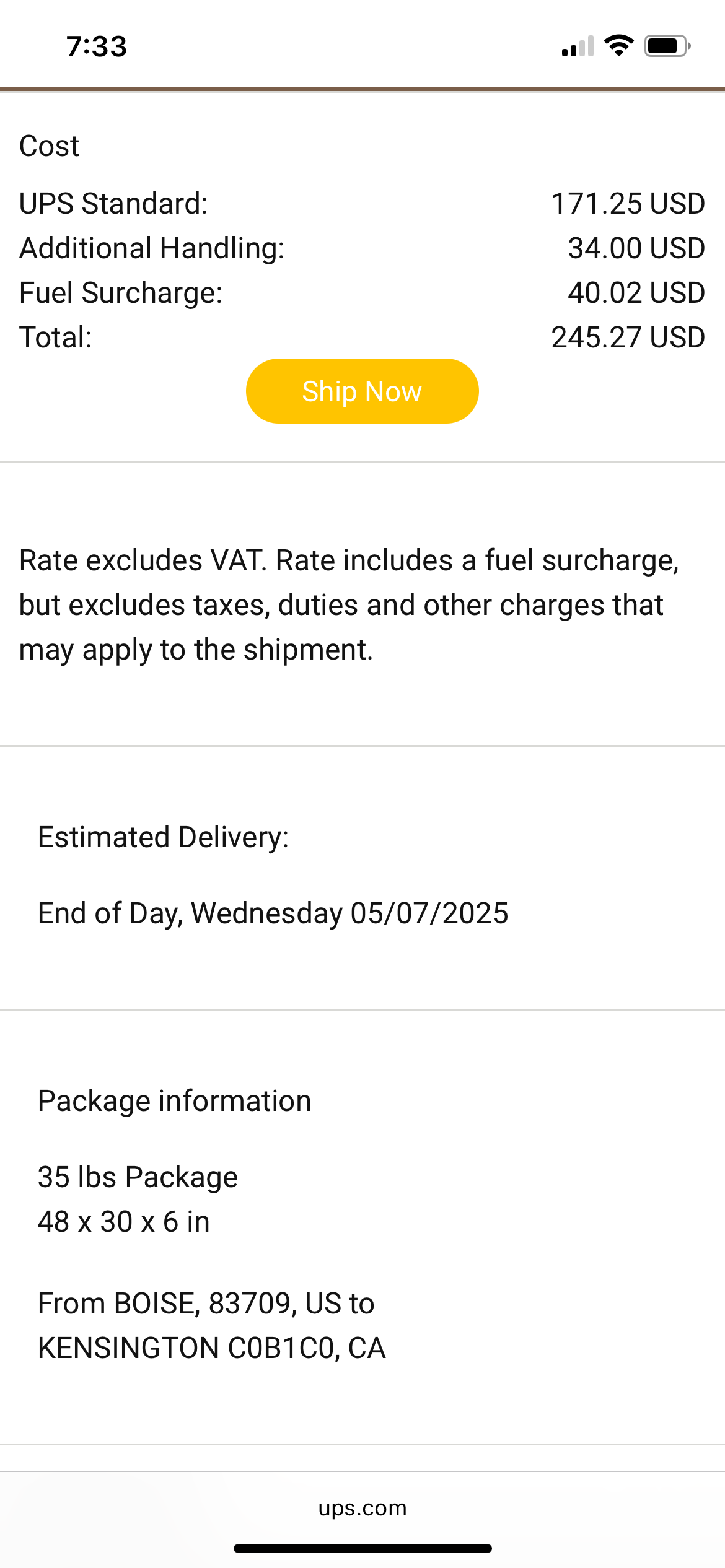Click the 245.27 USD total amount
Screen dimensions: 725x1568
click(628, 338)
